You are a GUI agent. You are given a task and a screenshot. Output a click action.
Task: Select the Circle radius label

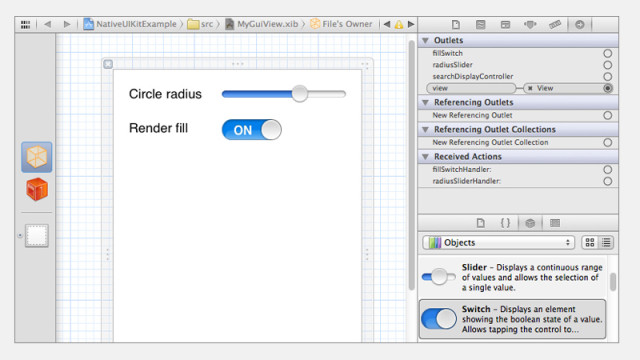[165, 94]
